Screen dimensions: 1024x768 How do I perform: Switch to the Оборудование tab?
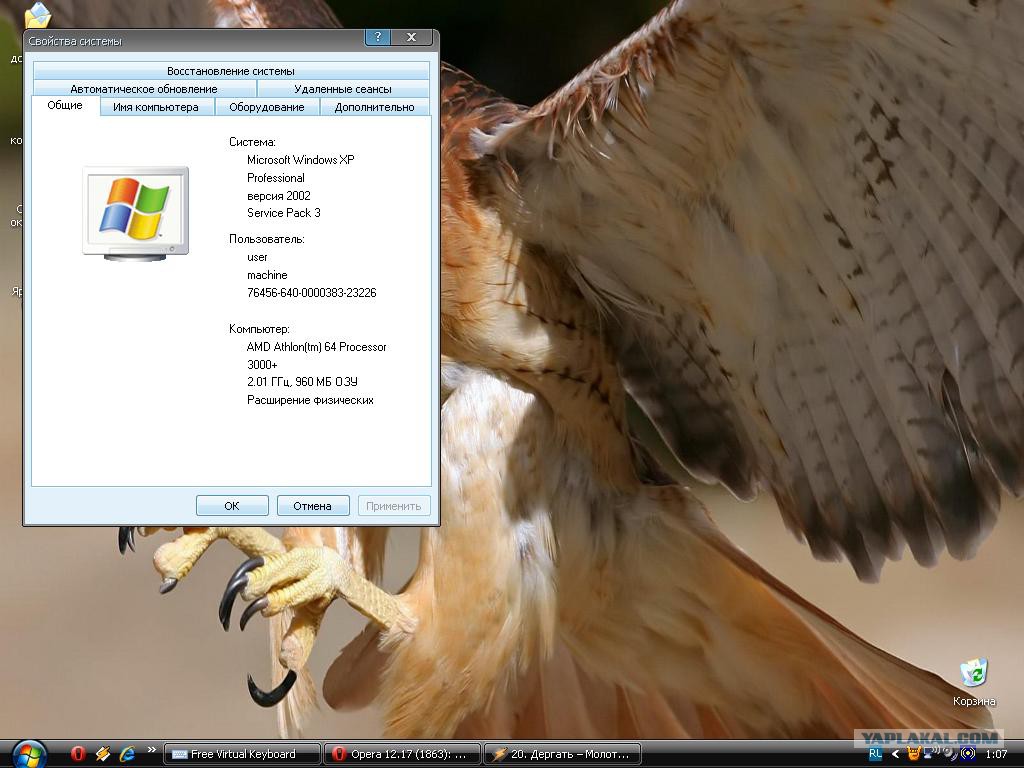click(266, 107)
